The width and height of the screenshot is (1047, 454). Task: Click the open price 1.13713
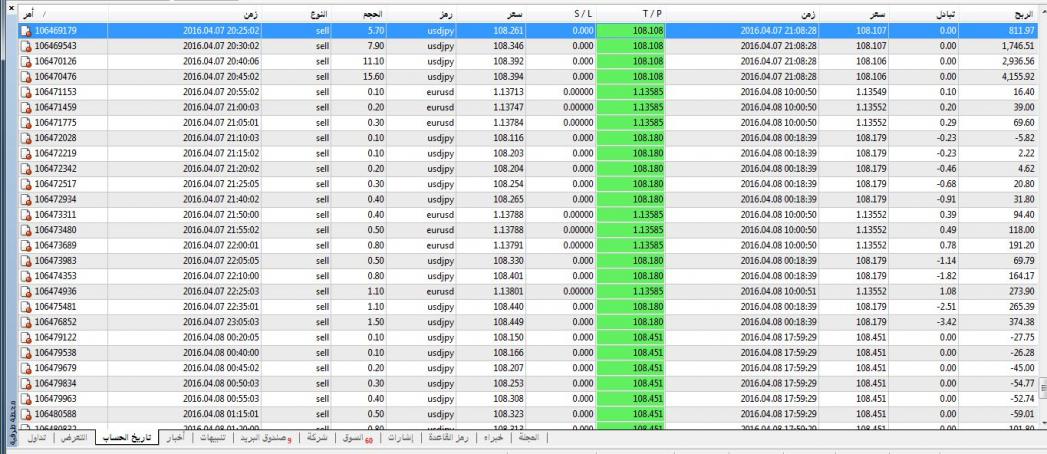coord(508,92)
